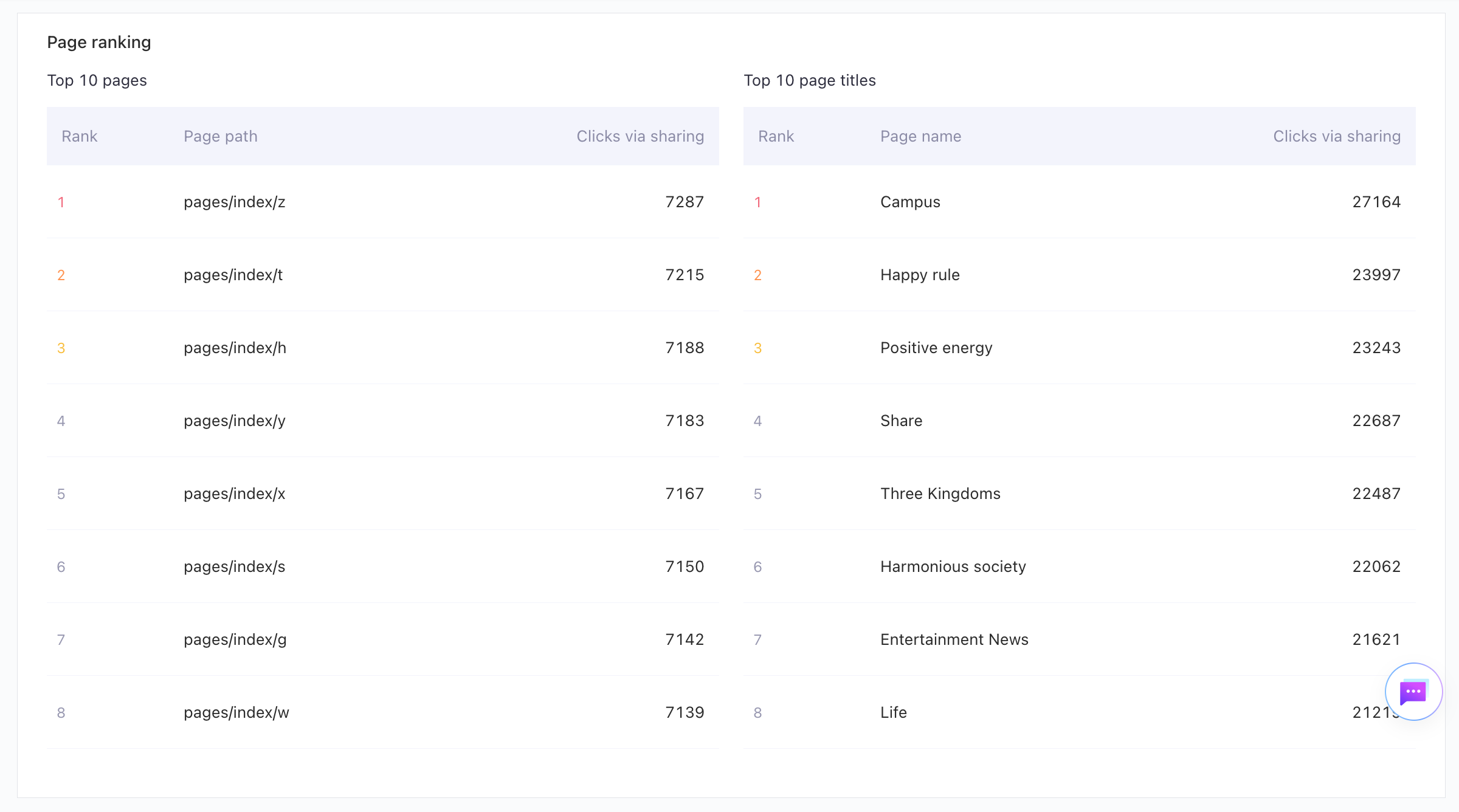Click Clicks via sharing header in titles table
The image size is (1459, 812).
pos(1337,136)
